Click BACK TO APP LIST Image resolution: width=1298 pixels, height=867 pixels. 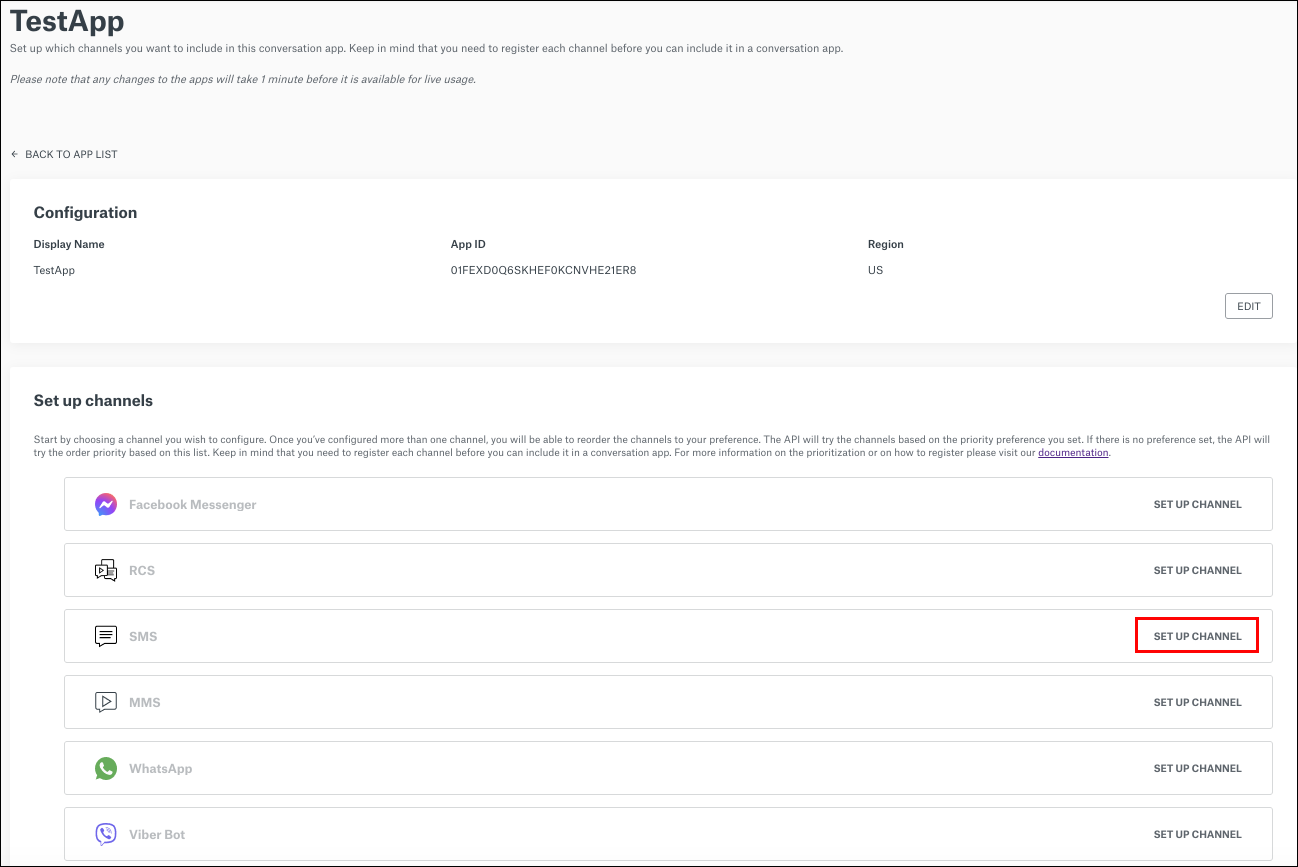(70, 154)
